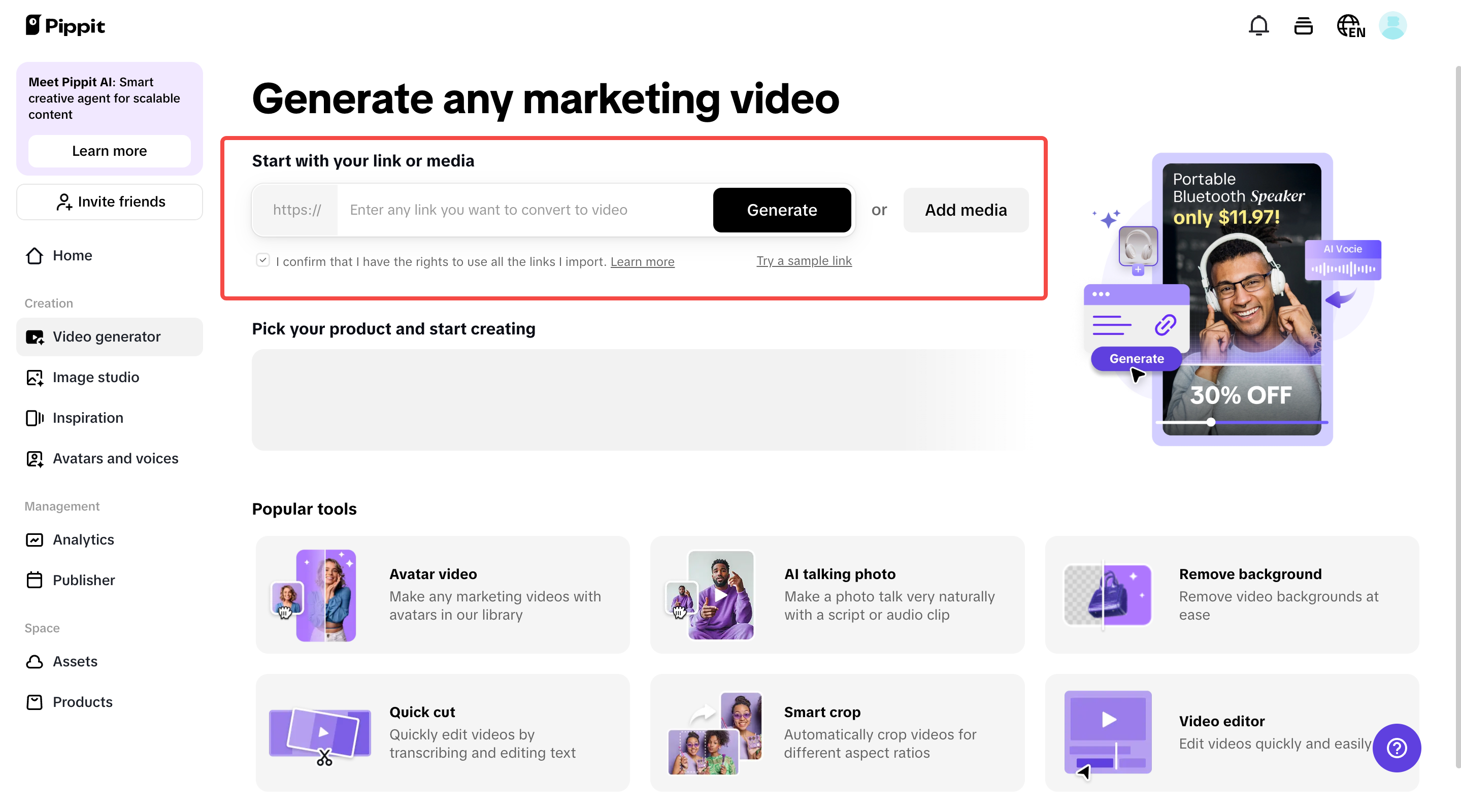Viewport: 1461px width, 812px height.
Task: Open the Analytics panel
Action: click(83, 539)
